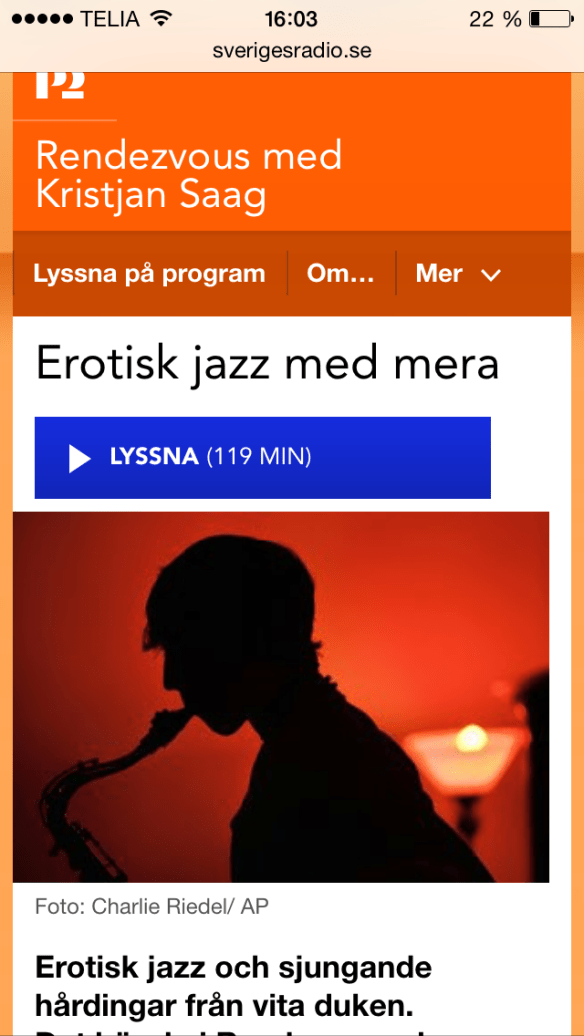Expand the Mer menu
Image resolution: width=584 pixels, height=1036 pixels.
click(x=458, y=274)
